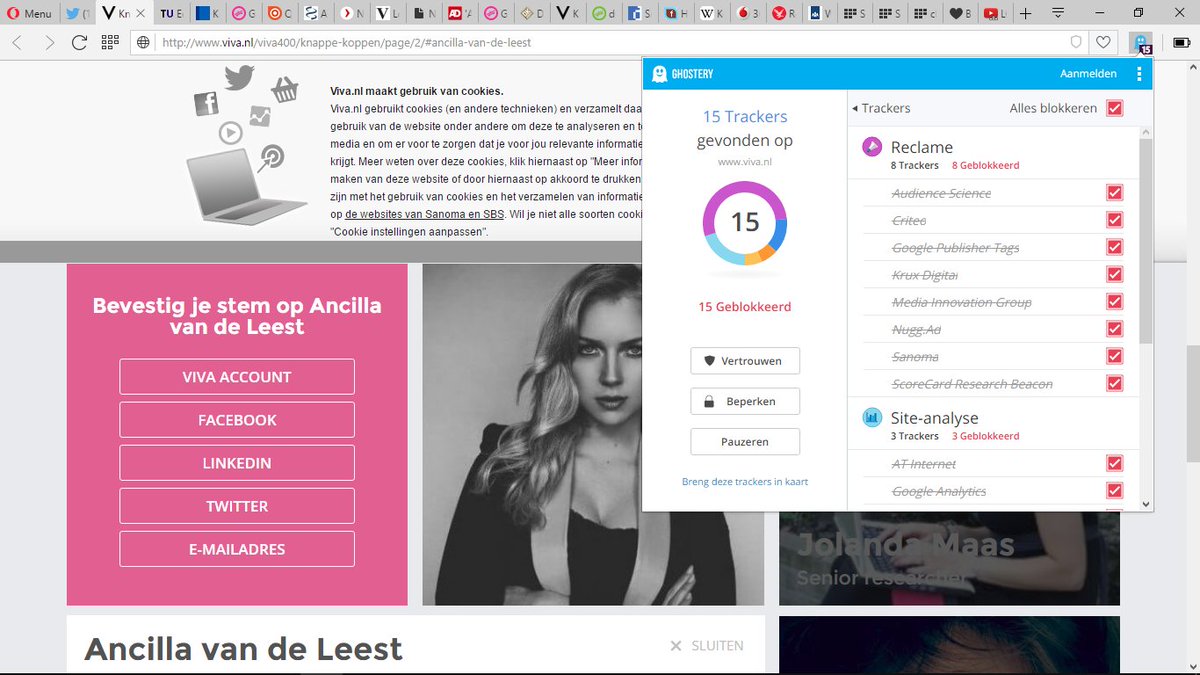Confirm vote via LINKEDIN button
Screen dimensions: 1200x675
pos(237,463)
